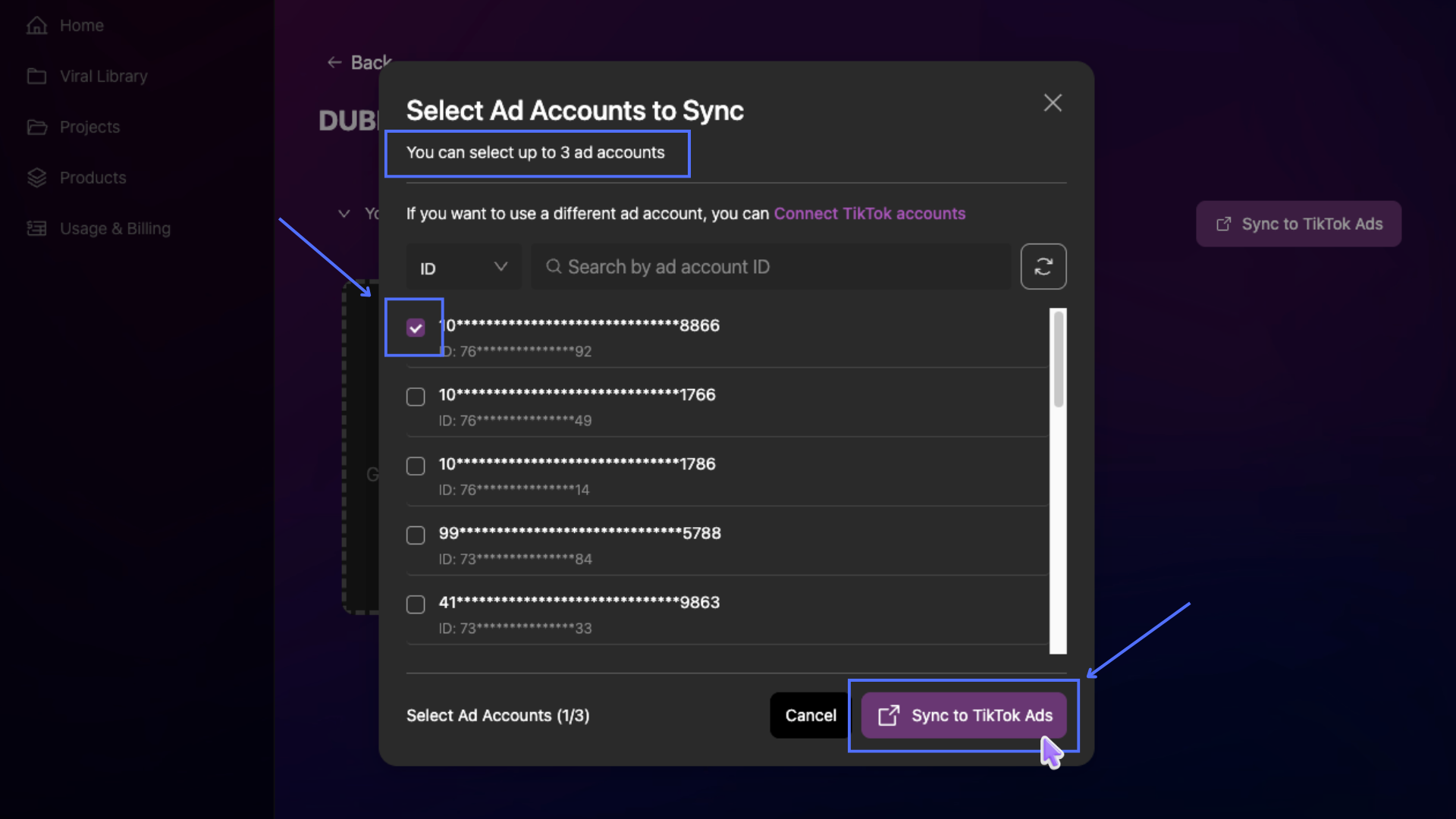Image resolution: width=1456 pixels, height=819 pixels.
Task: Click the Usage & Billing icon
Action: 36,229
